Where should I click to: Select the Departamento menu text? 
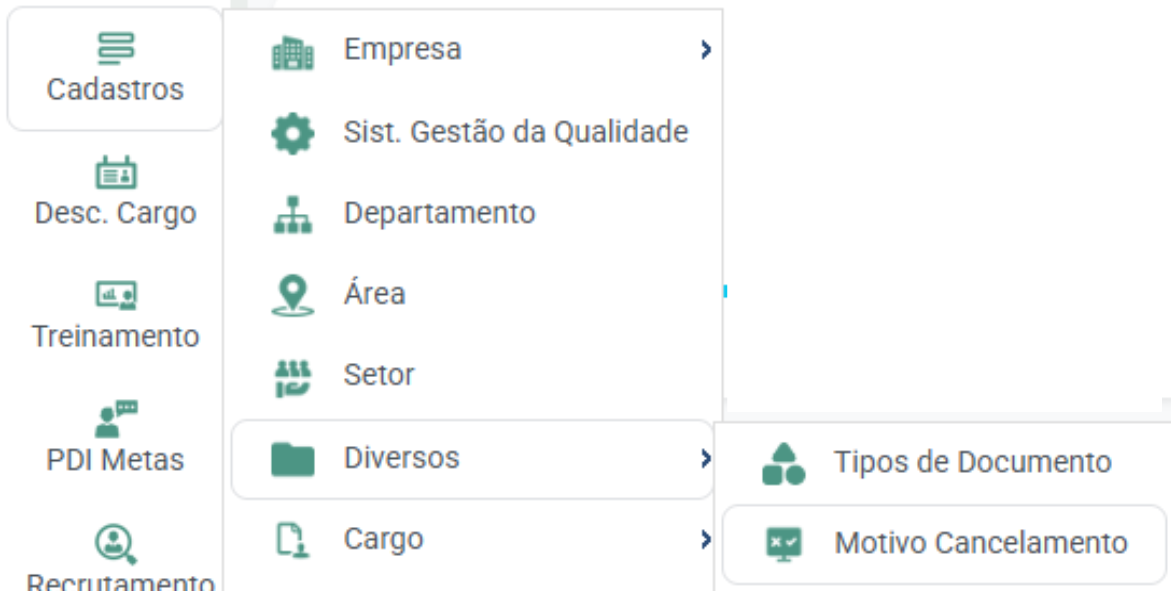pyautogui.click(x=439, y=214)
